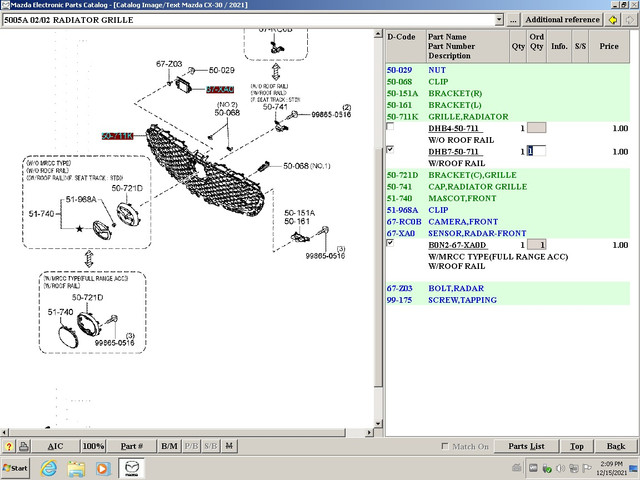Click diagram horizontal scrollbar left arrow

pos(4,432)
